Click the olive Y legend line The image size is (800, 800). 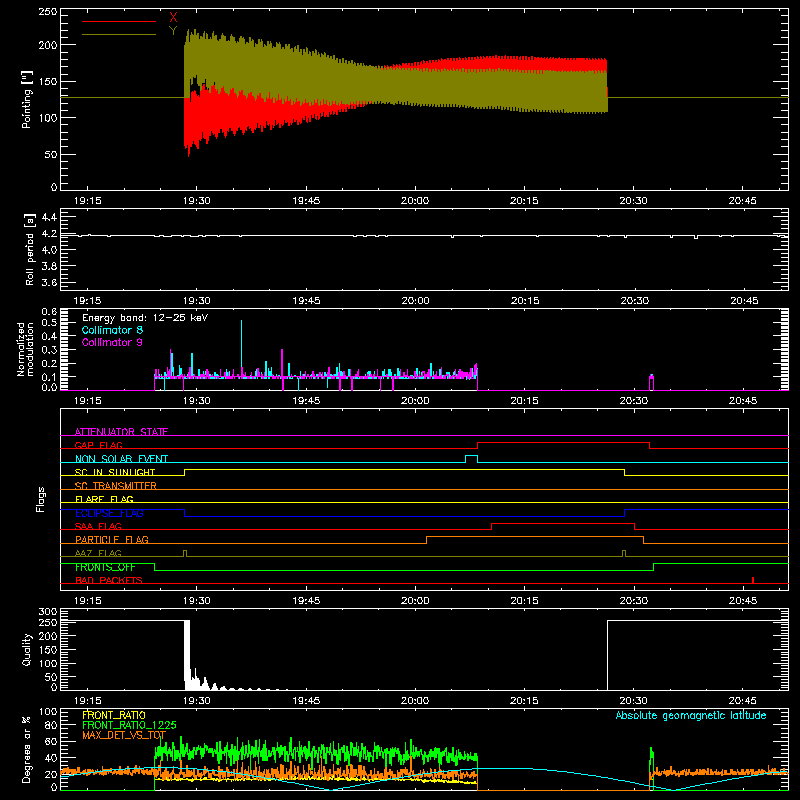[119, 35]
